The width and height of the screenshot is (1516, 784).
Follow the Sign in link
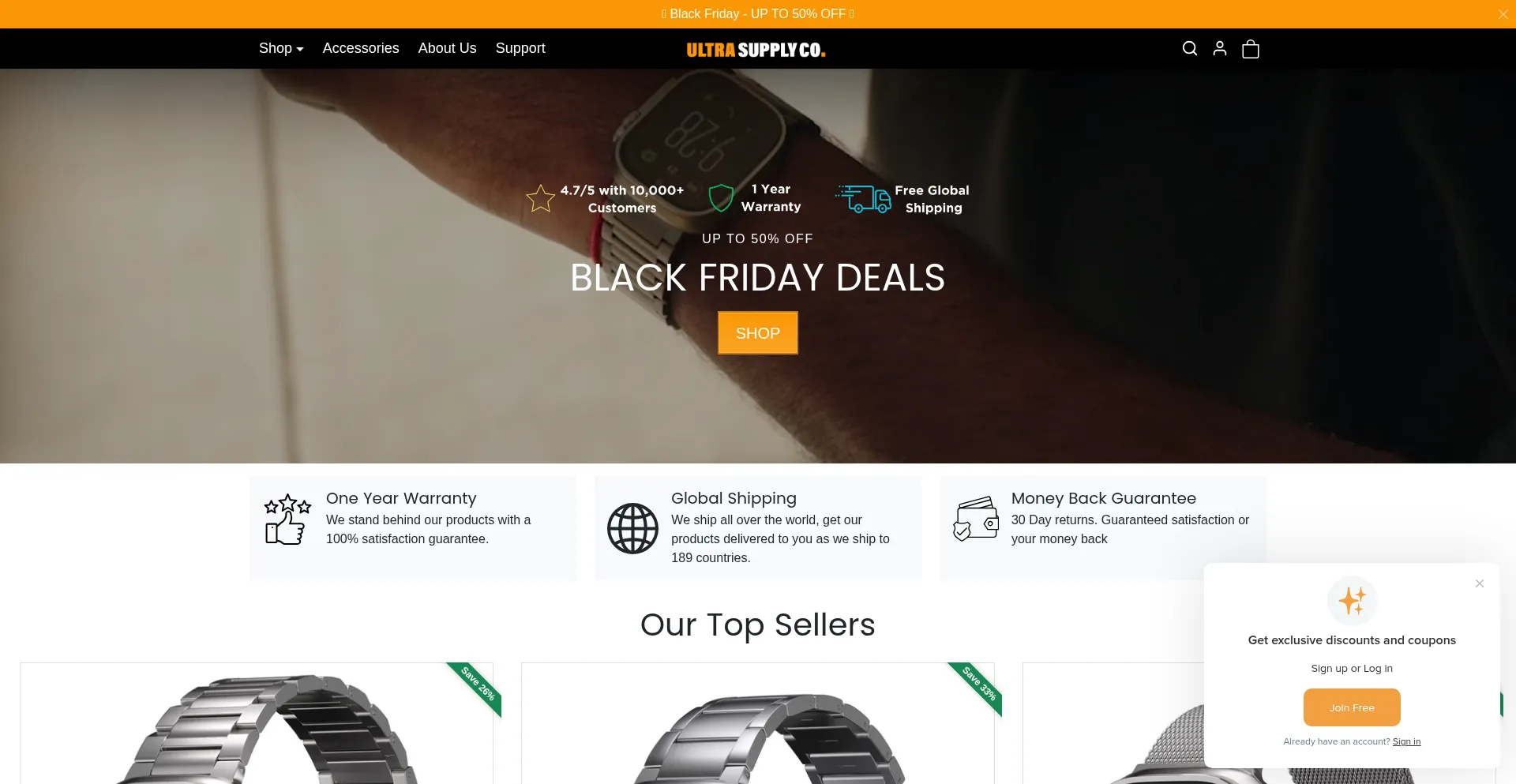1406,741
